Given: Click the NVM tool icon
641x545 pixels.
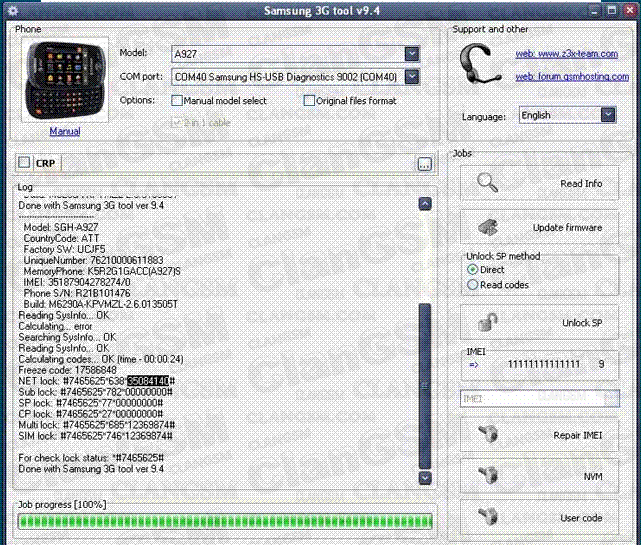Looking at the screenshot, I should [488, 475].
